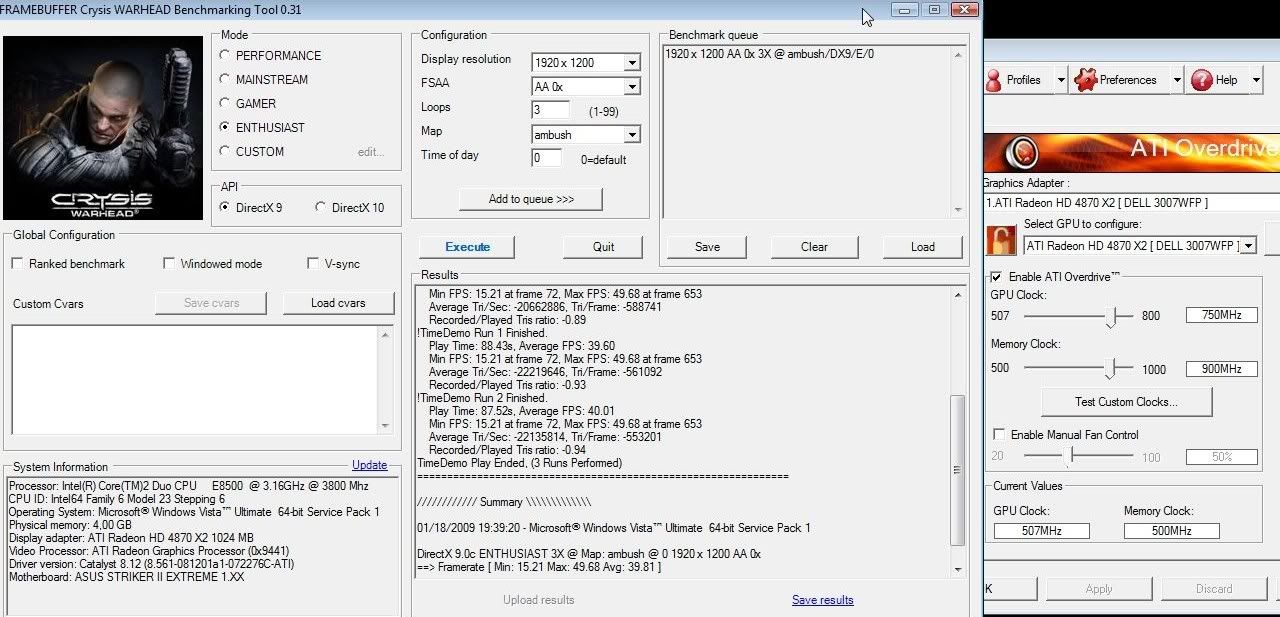Click Results panel scrollbar thumb

[x=958, y=470]
